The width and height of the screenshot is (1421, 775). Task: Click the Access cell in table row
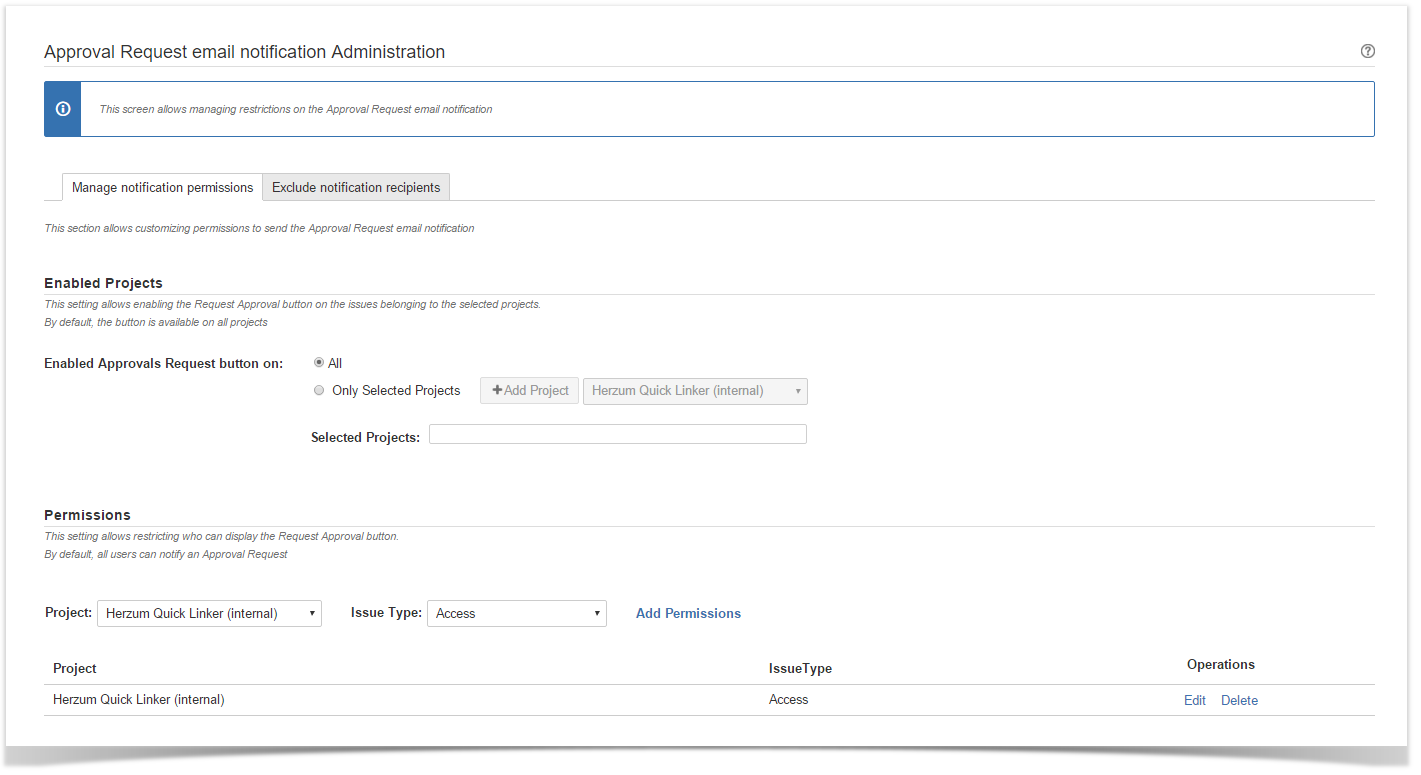pyautogui.click(x=788, y=700)
